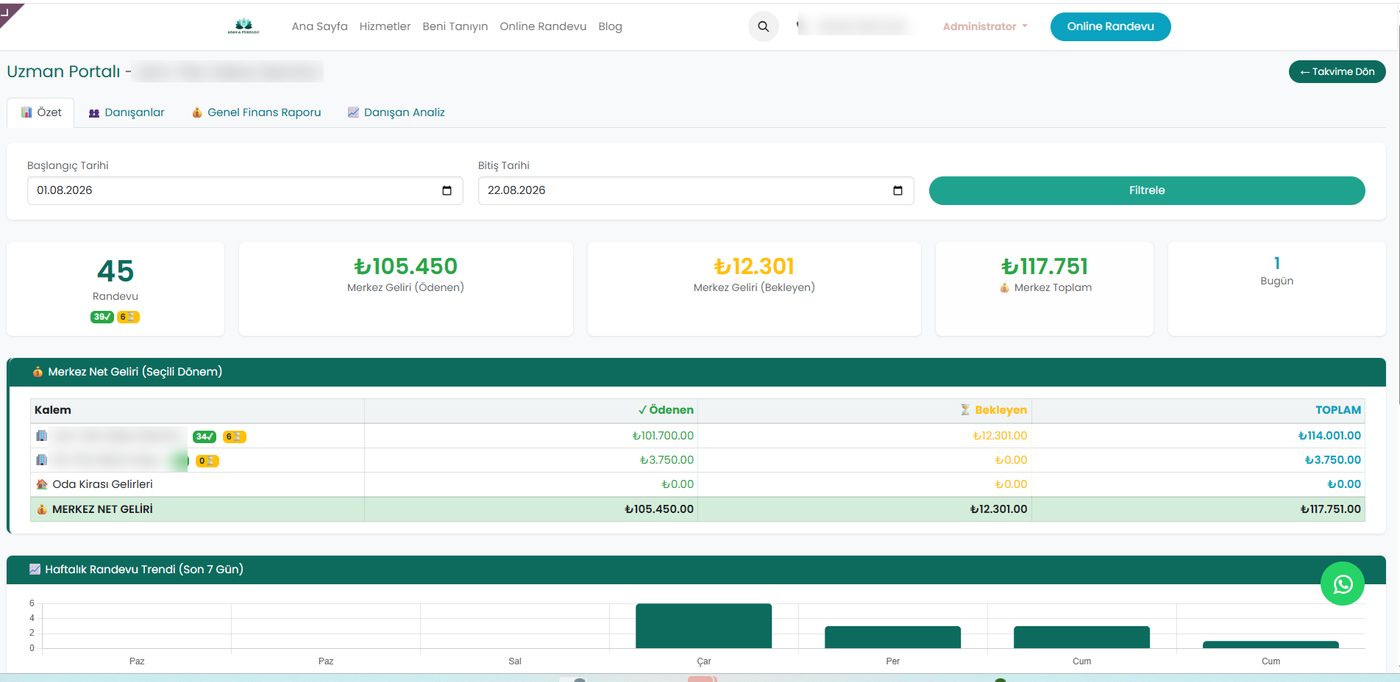Switch to the Danışanlar tab
The height and width of the screenshot is (682, 1400).
click(x=127, y=113)
